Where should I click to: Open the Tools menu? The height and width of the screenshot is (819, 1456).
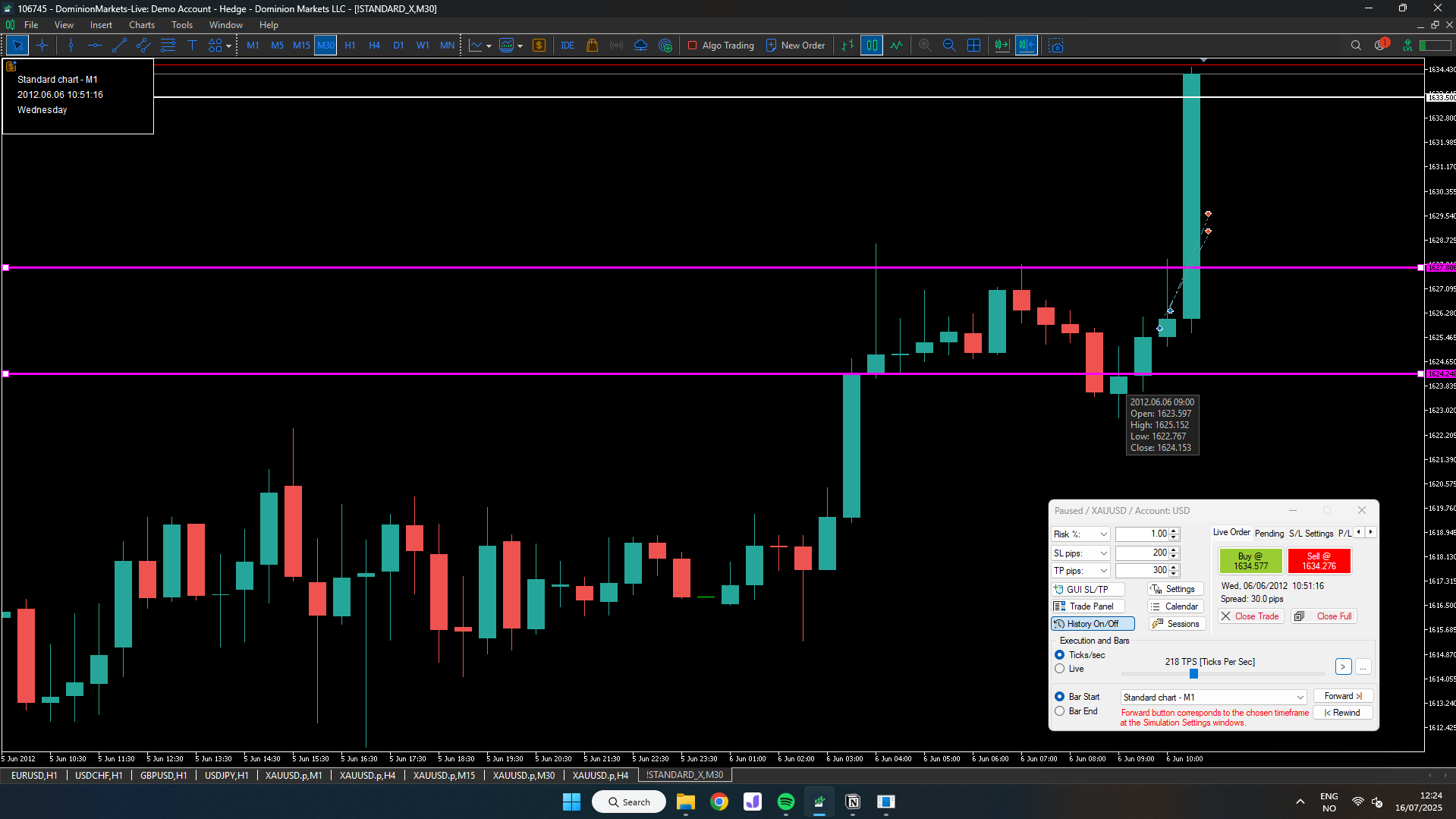[x=182, y=25]
